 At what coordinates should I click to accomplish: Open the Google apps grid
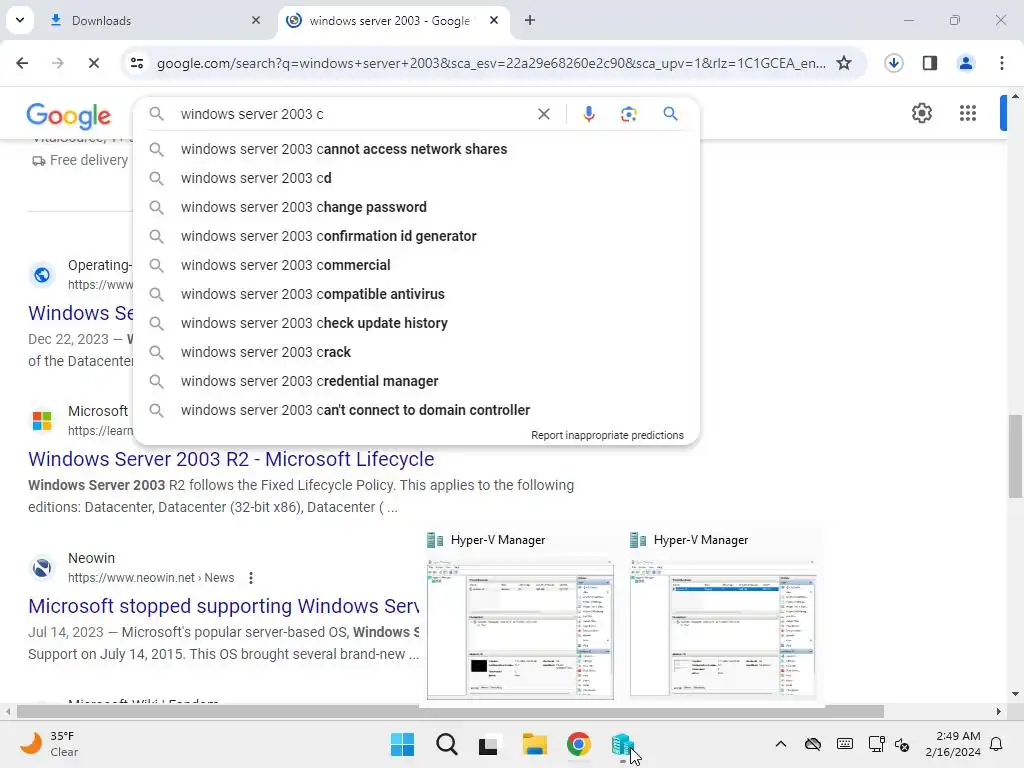(x=968, y=113)
